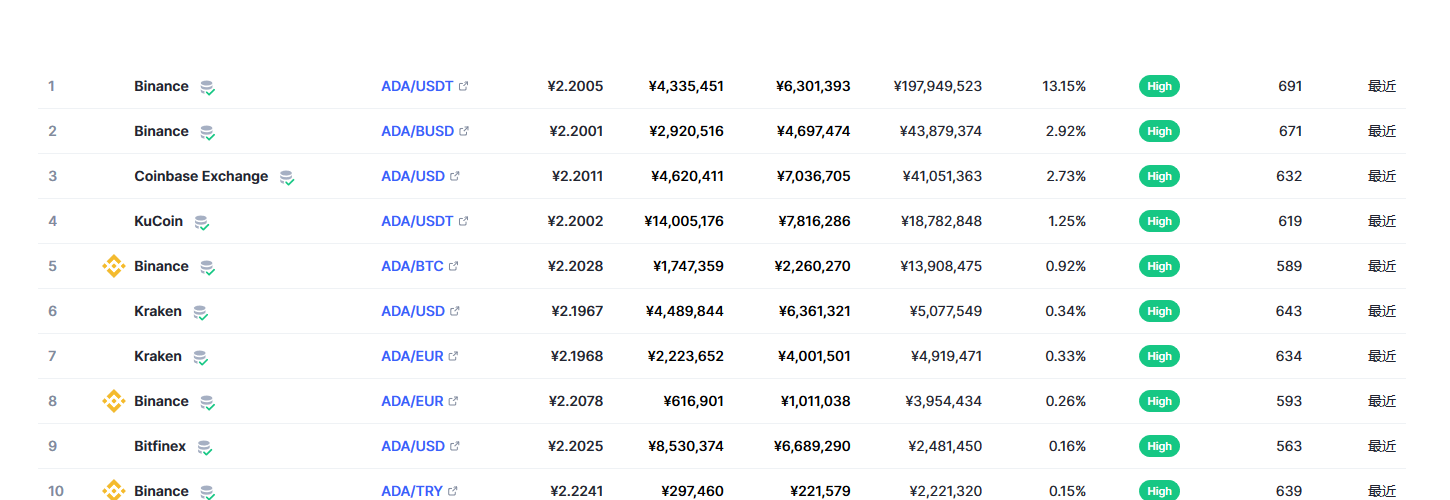Click Binance logo in ADA/EUR row
Viewport: 1450px width, 500px height.
click(x=114, y=401)
